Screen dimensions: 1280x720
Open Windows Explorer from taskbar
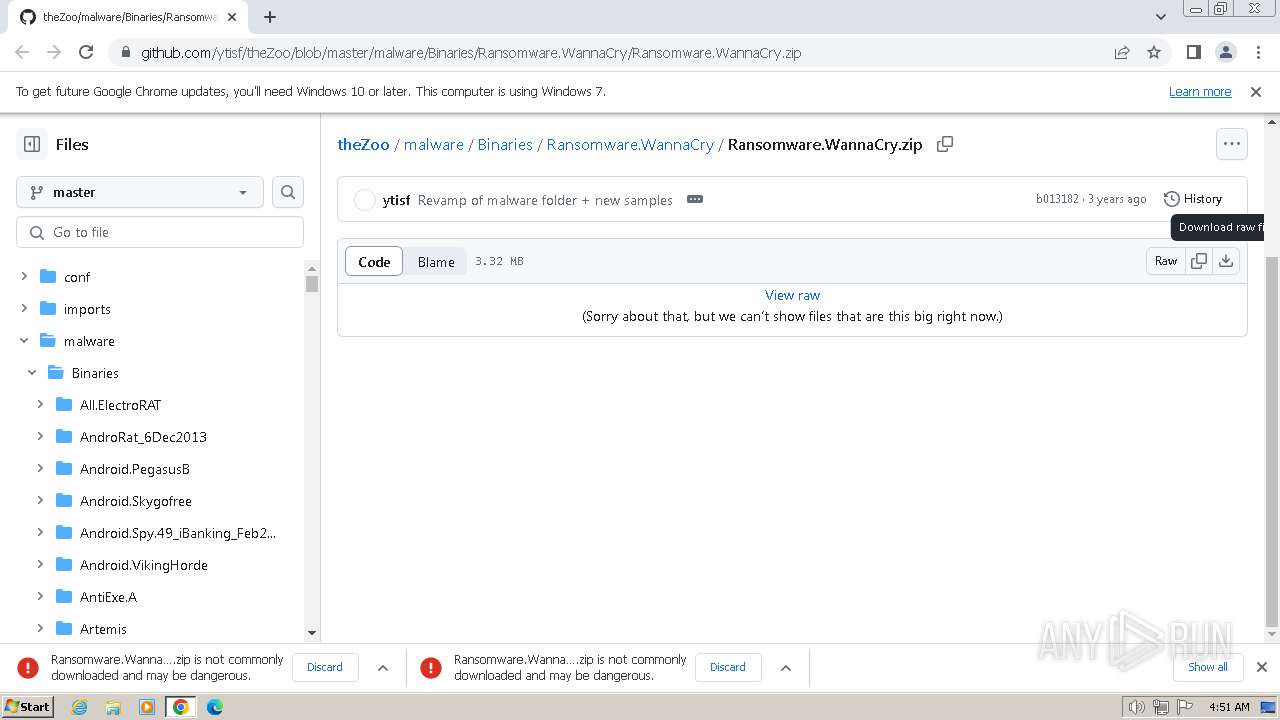113,707
